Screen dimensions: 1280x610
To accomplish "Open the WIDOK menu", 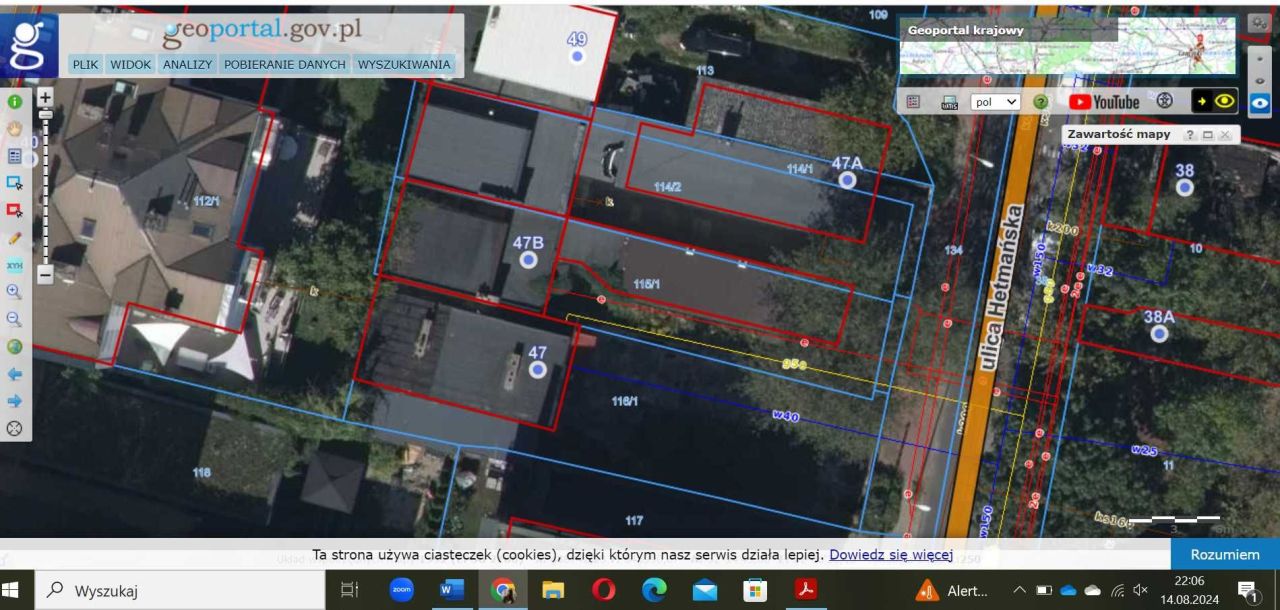I will (x=131, y=64).
